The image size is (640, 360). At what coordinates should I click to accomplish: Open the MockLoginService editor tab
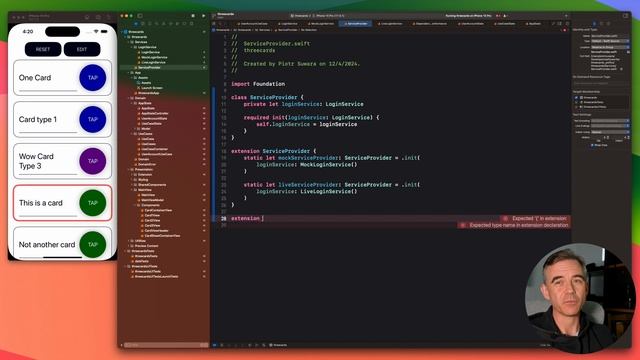tap(321, 24)
